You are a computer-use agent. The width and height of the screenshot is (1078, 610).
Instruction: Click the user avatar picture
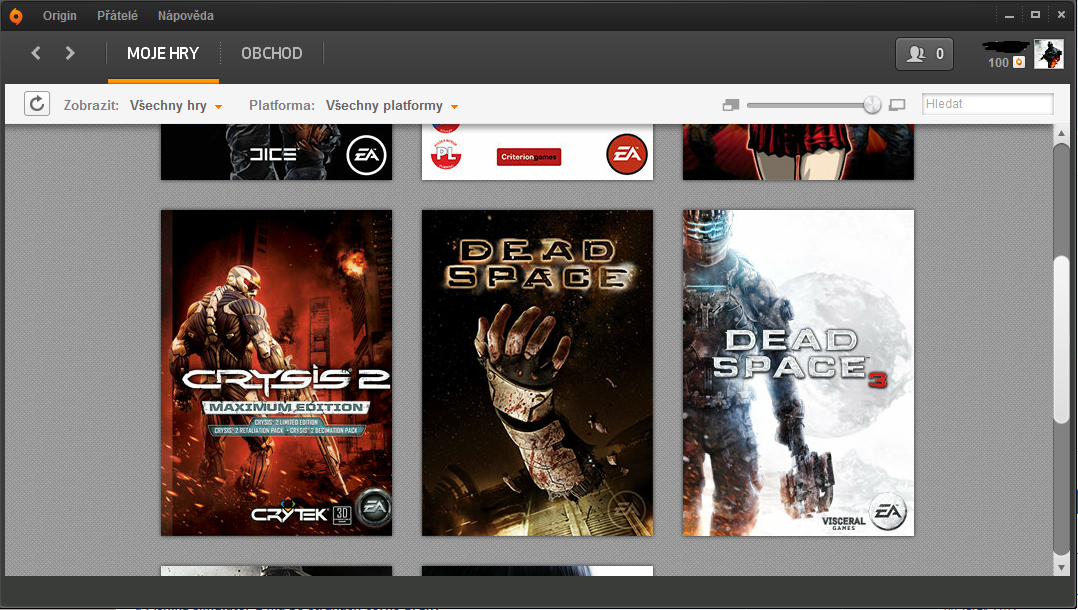[x=1048, y=54]
